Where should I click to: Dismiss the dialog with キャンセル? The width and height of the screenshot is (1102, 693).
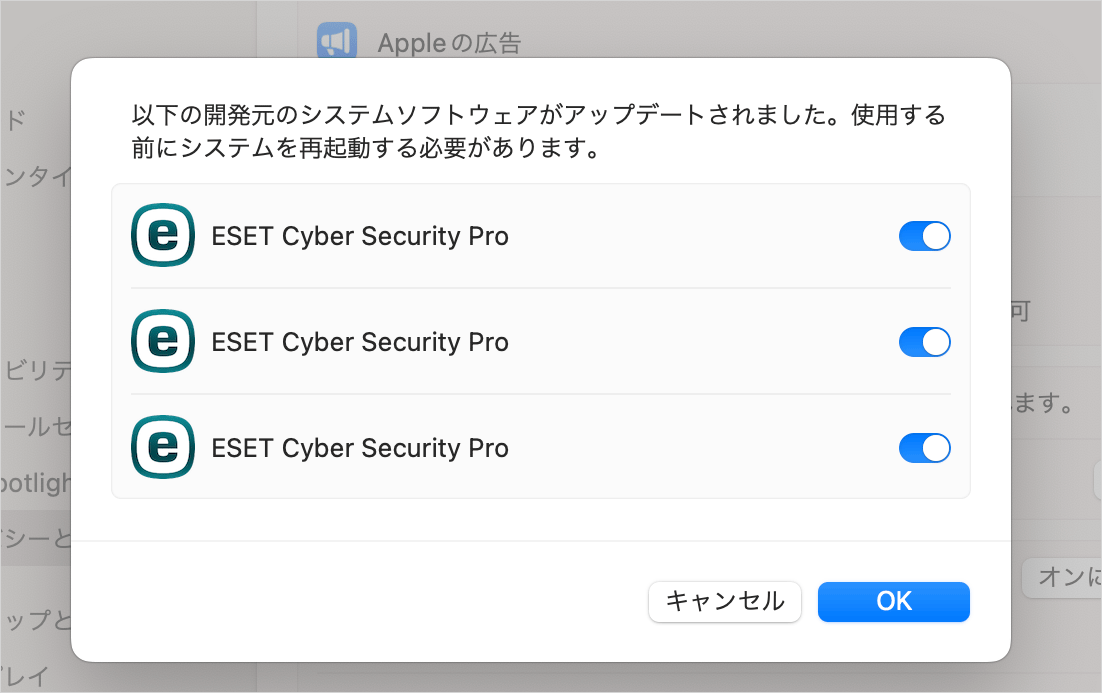tap(725, 602)
